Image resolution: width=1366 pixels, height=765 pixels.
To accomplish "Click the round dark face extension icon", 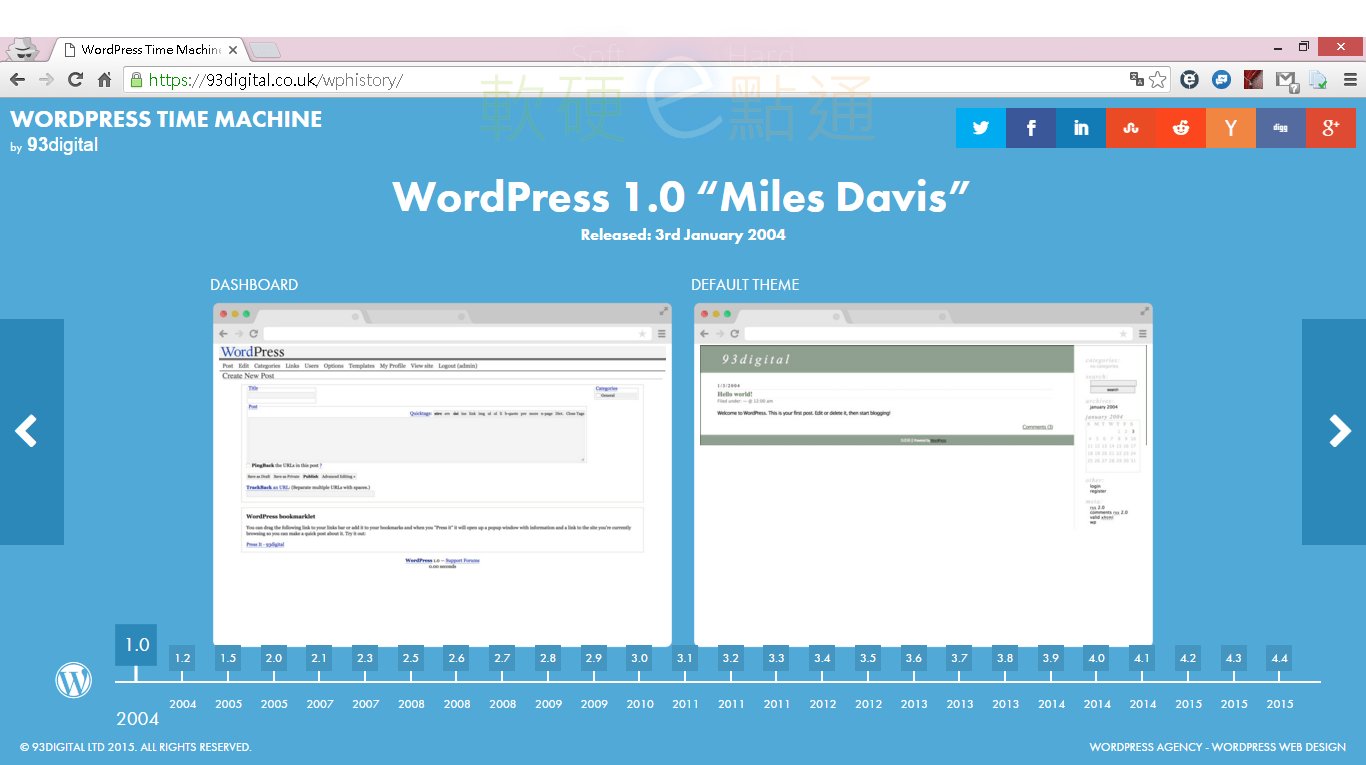I will (x=1190, y=80).
